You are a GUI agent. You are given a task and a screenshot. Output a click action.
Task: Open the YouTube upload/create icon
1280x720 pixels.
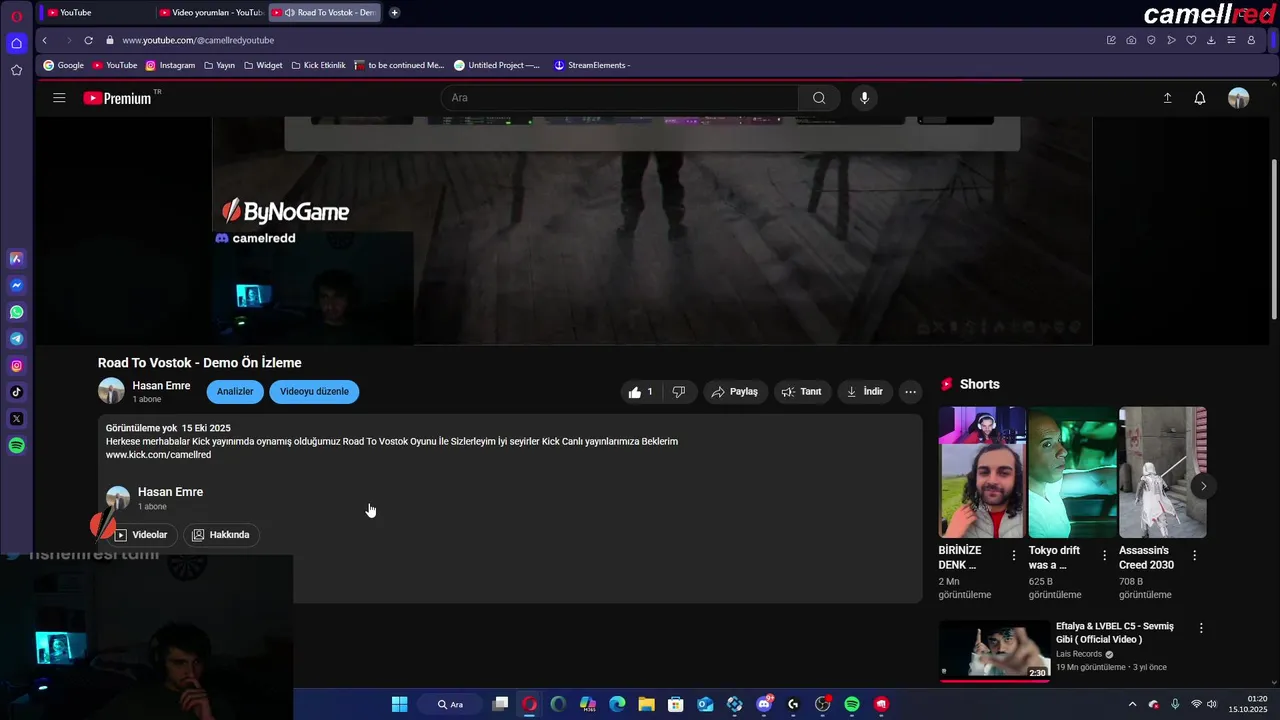1167,98
